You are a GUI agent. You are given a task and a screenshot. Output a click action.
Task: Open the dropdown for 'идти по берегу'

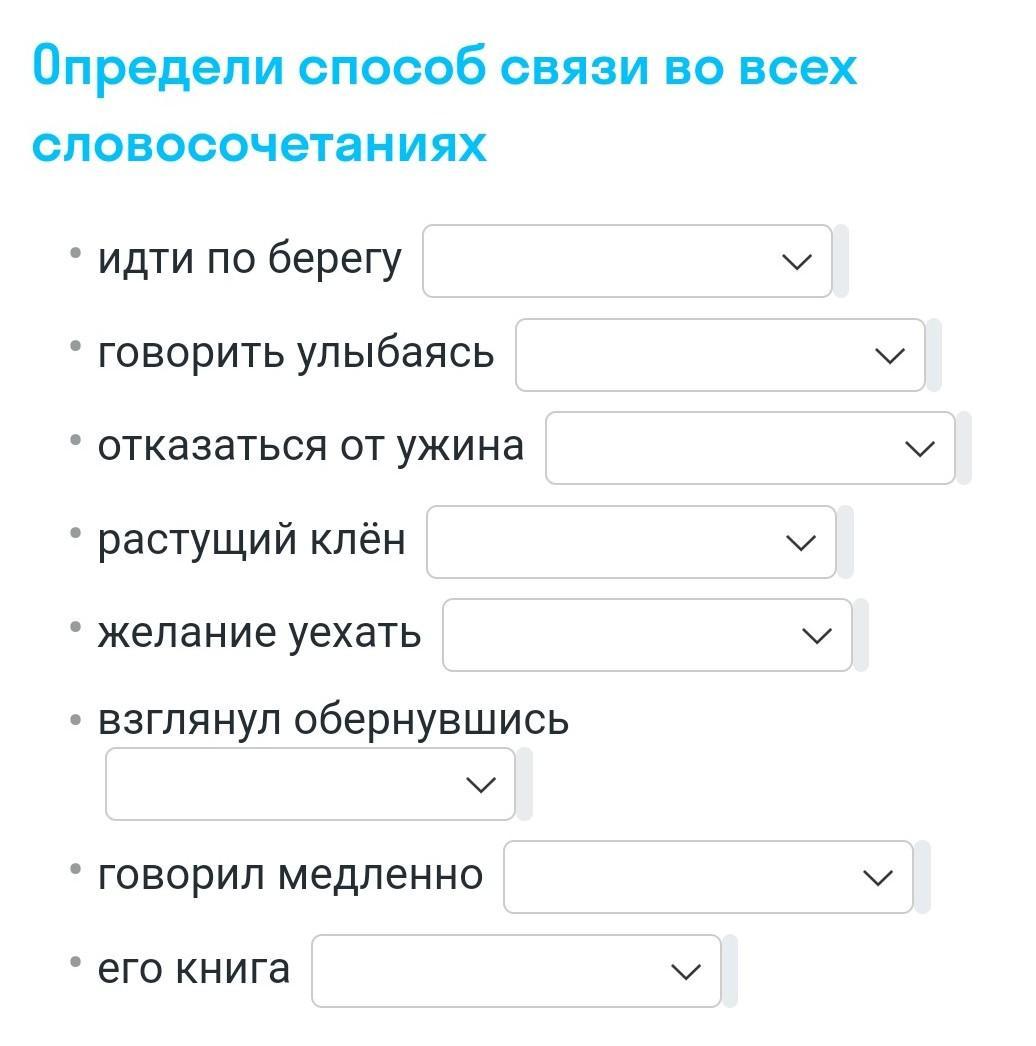626,261
